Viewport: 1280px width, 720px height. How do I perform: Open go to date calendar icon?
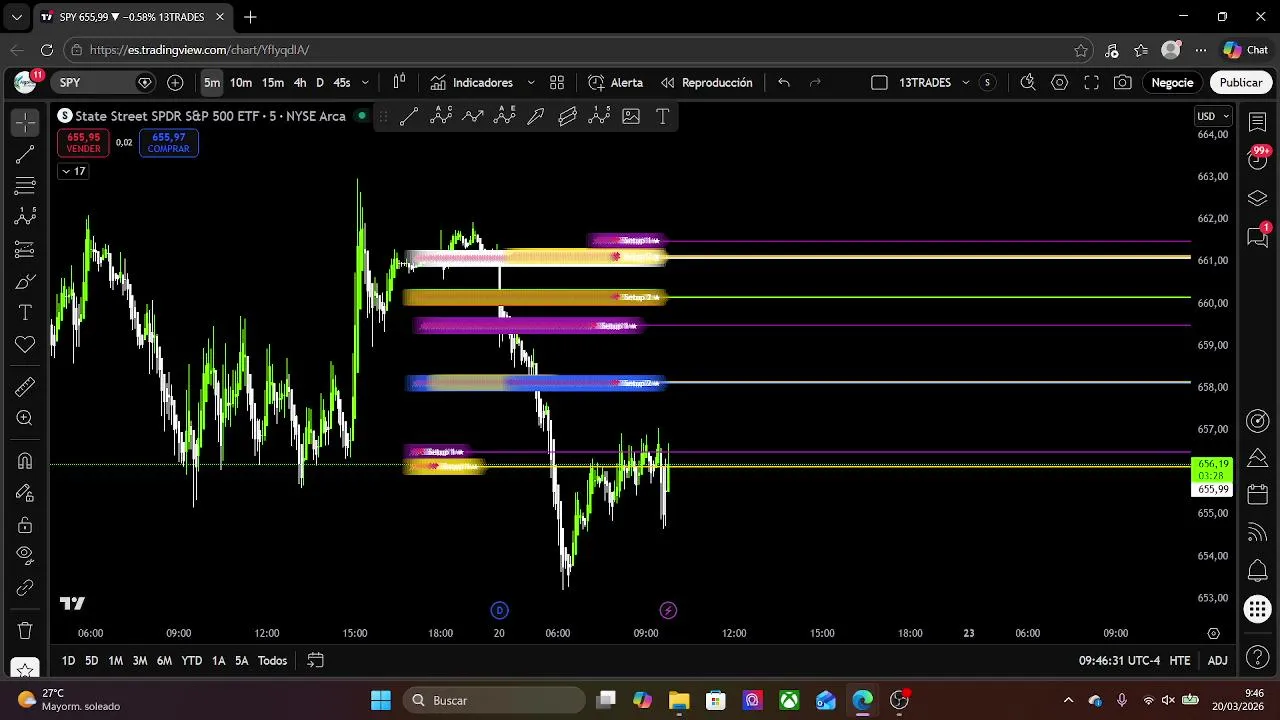point(315,661)
